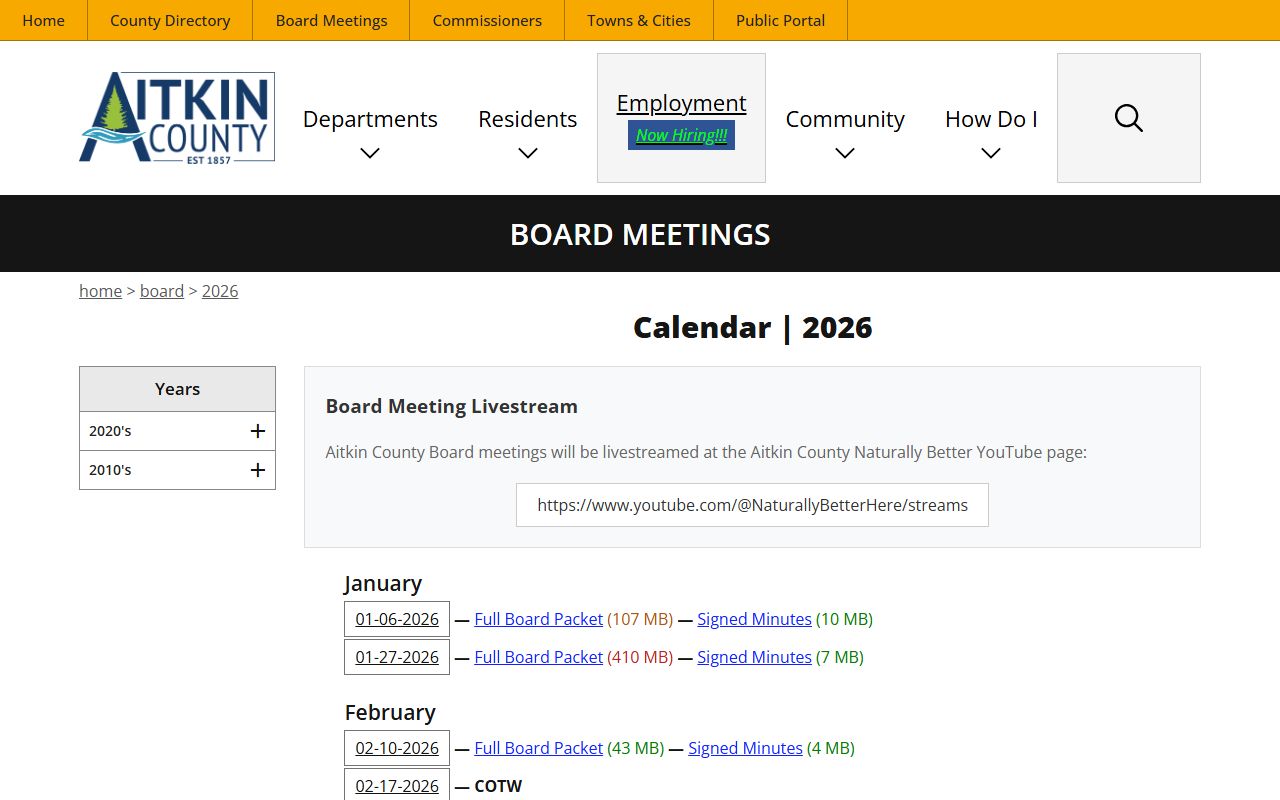This screenshot has width=1280, height=800.
Task: Click the Now Hiring!!! badge
Action: coord(681,135)
